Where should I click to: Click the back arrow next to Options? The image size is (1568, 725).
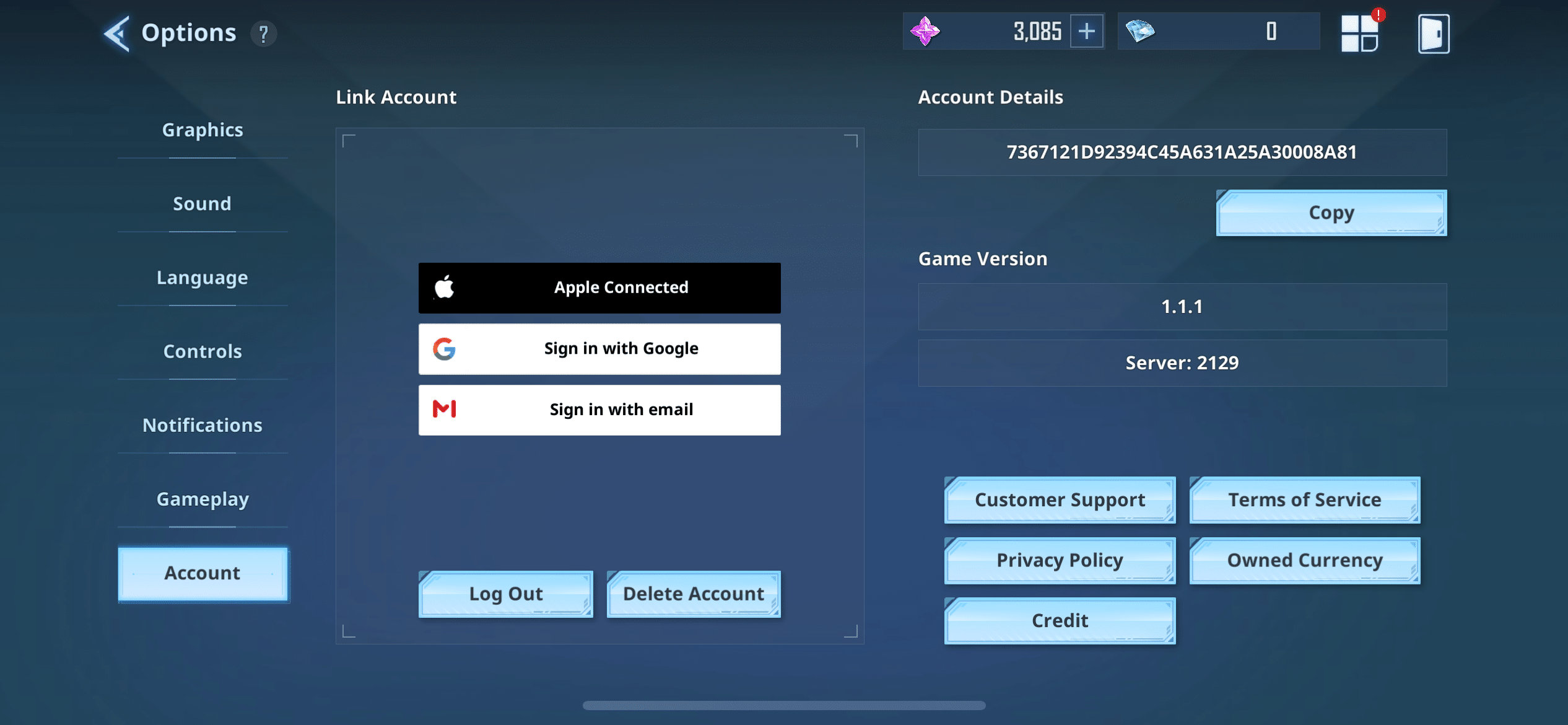[117, 33]
